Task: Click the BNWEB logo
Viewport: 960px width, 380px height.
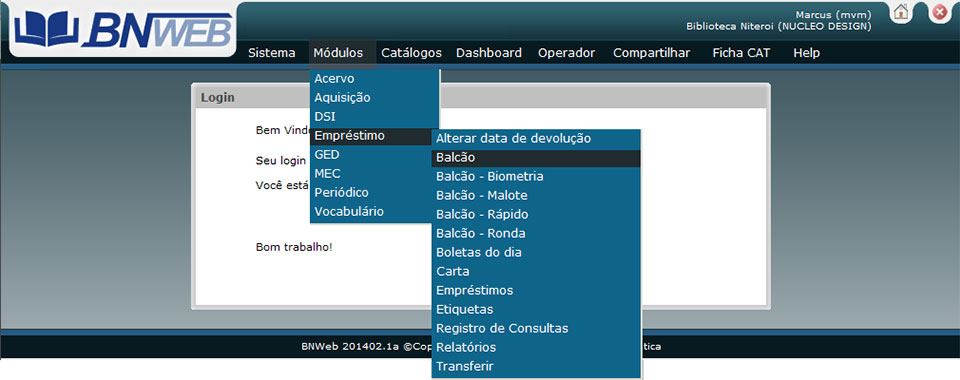Action: click(x=123, y=29)
